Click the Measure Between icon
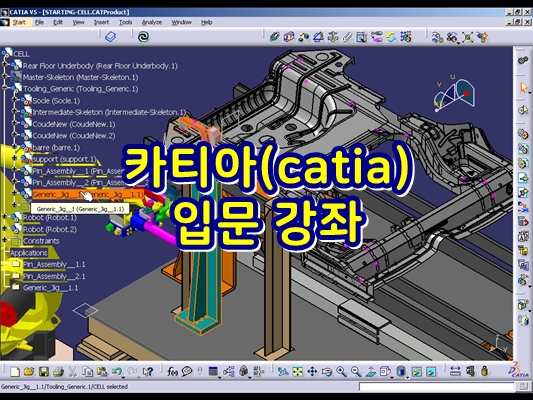This screenshot has width=533, height=400. pyautogui.click(x=455, y=371)
